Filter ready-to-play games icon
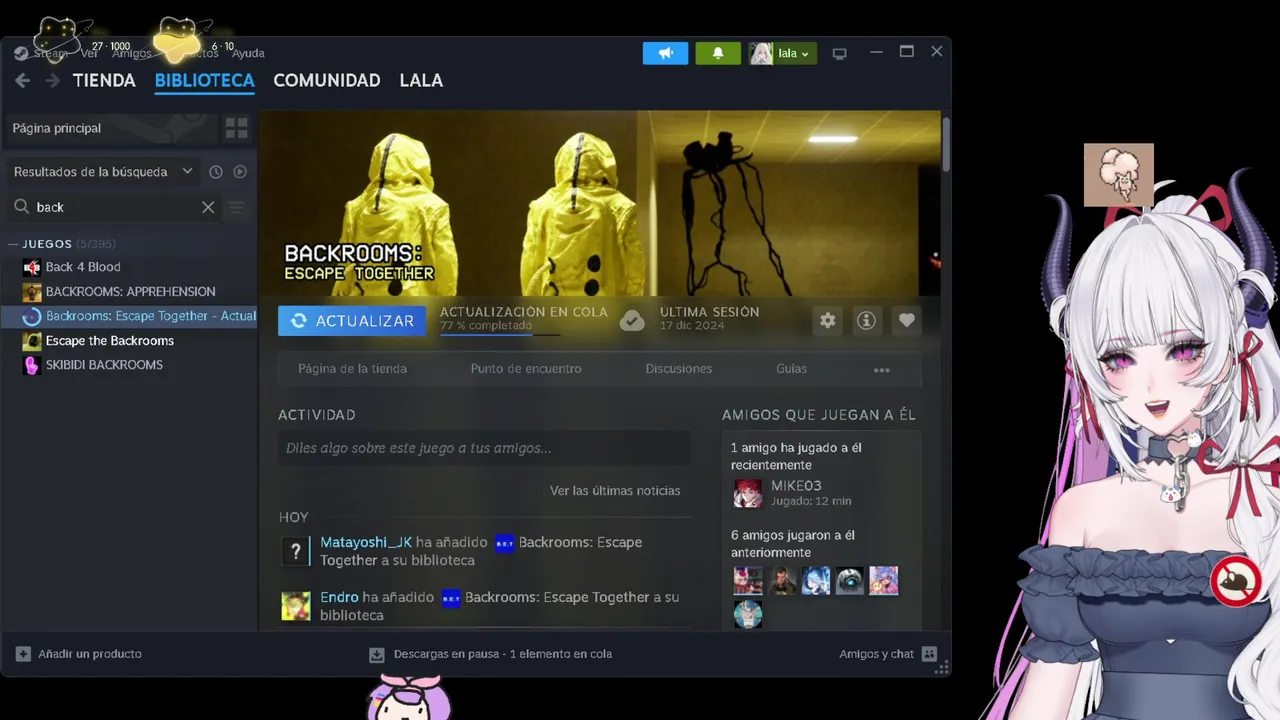The width and height of the screenshot is (1280, 720). [x=240, y=172]
